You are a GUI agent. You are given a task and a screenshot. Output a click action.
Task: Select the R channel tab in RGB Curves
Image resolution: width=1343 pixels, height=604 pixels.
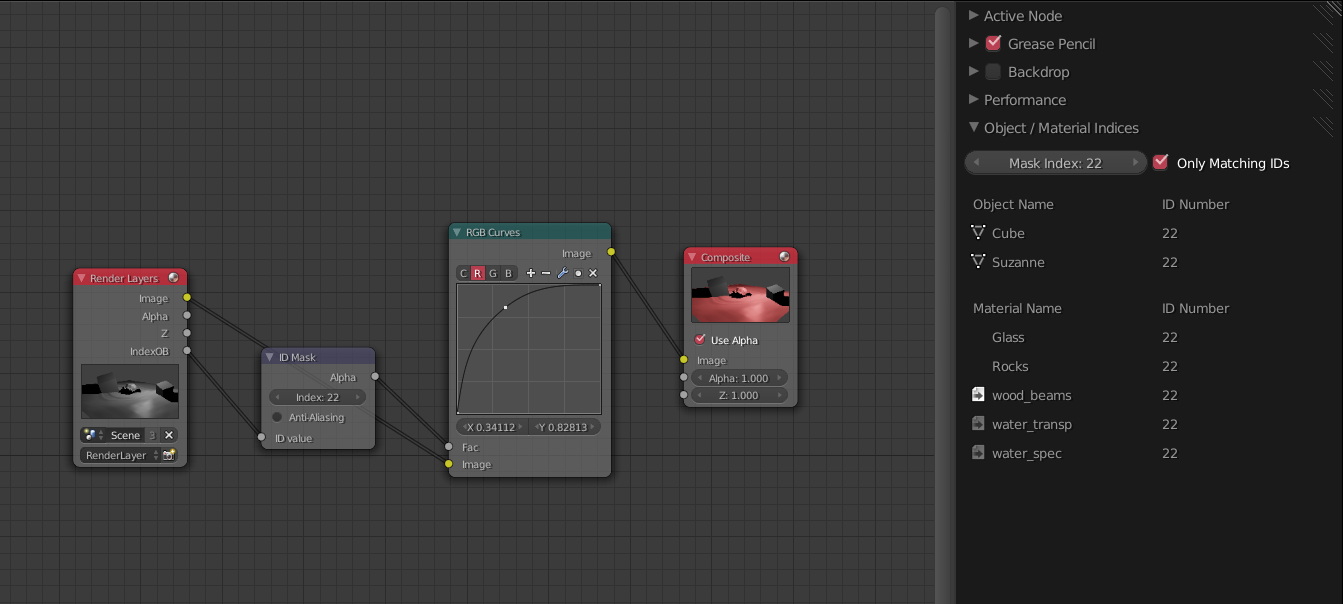click(478, 273)
